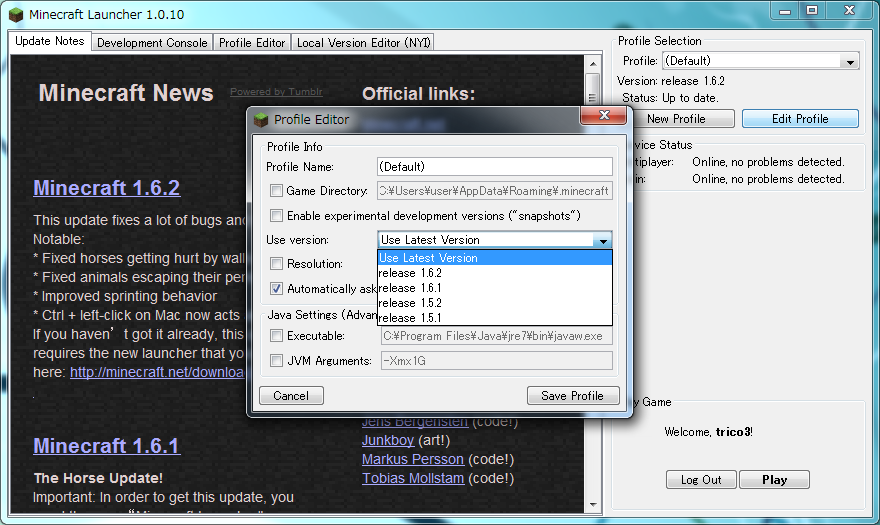
Task: Open the Profile Editor tab
Action: (x=252, y=43)
